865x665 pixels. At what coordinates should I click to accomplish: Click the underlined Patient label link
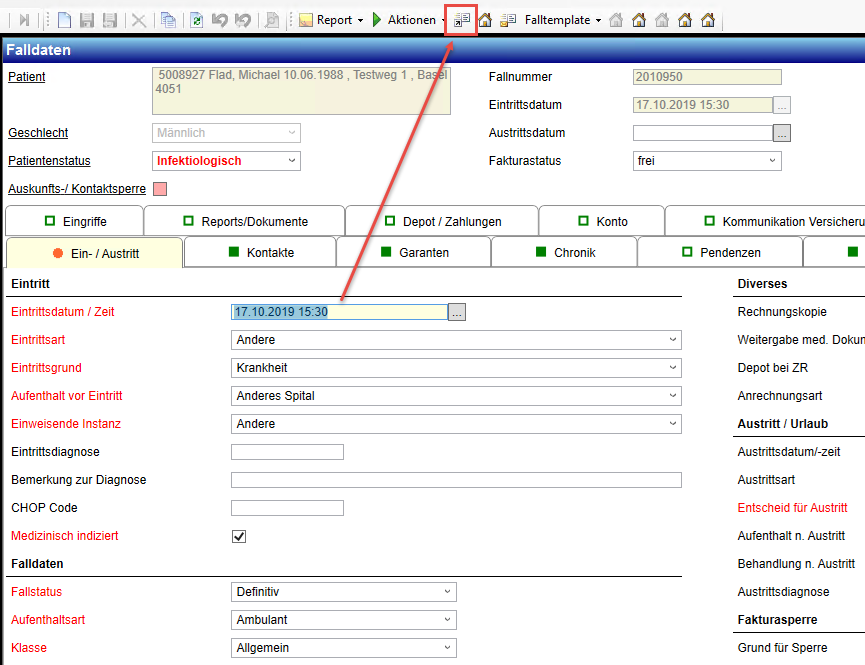point(27,77)
